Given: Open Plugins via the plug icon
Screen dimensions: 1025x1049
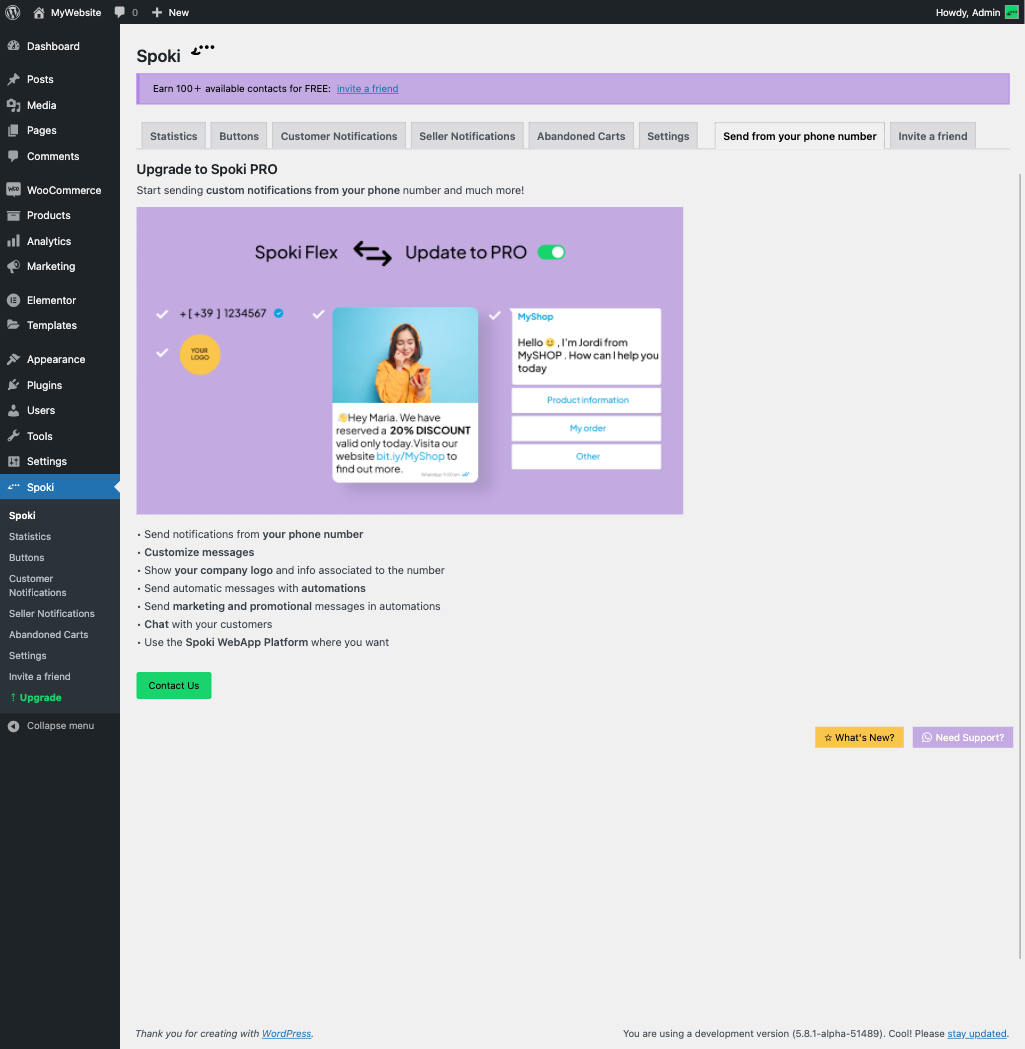Looking at the screenshot, I should click(x=13, y=385).
